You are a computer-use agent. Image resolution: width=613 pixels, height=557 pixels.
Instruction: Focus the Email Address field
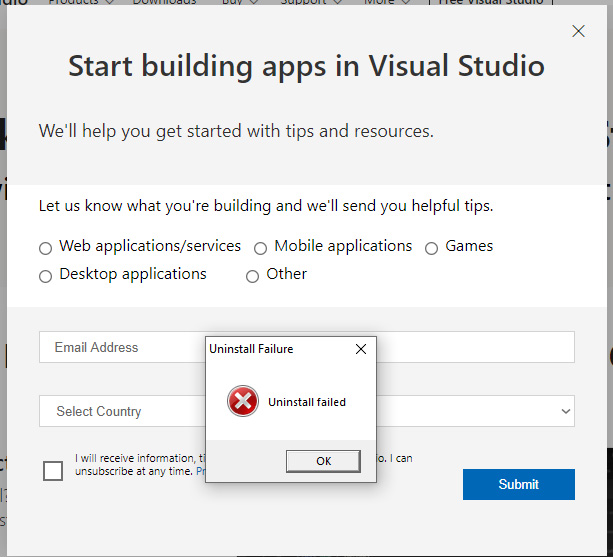(307, 347)
